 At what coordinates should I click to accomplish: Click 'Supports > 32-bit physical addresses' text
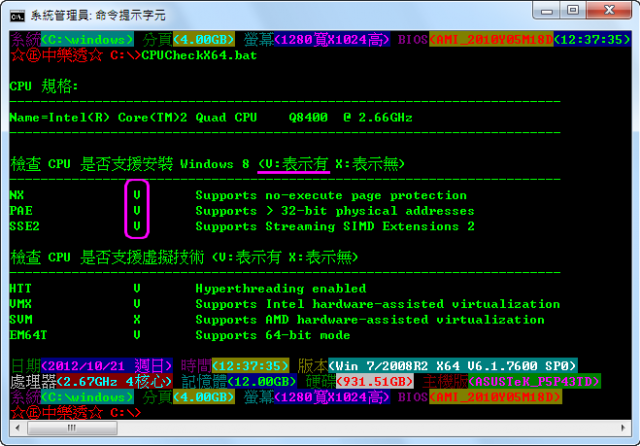tap(335, 211)
